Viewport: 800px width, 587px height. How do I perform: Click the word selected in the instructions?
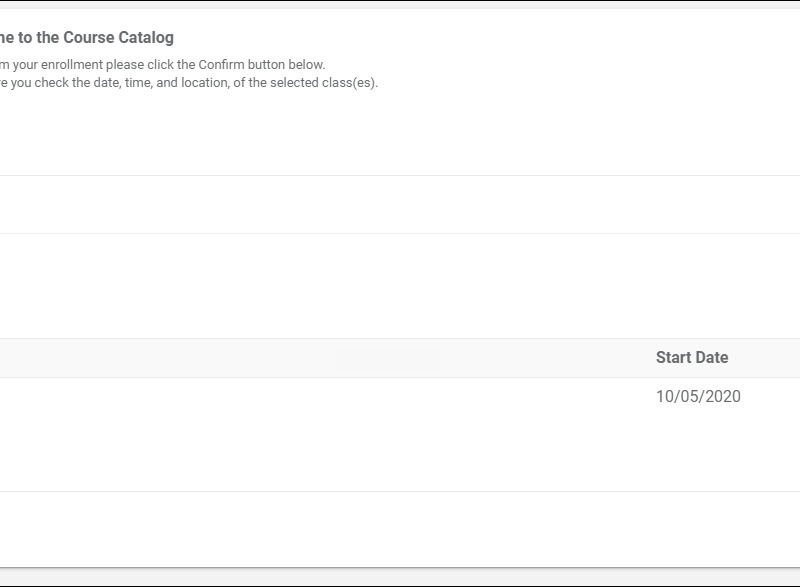click(x=294, y=83)
